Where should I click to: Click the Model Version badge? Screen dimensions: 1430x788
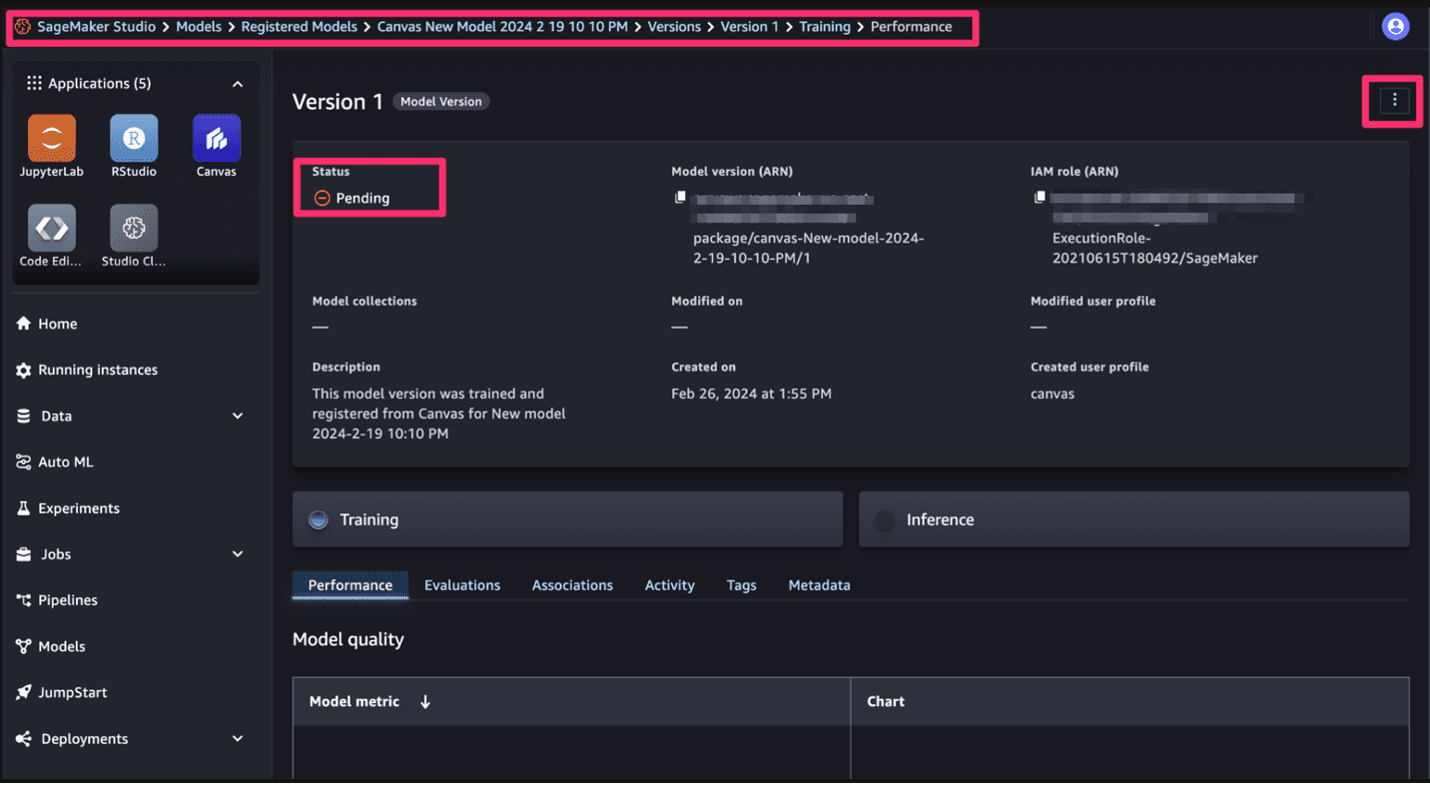pyautogui.click(x=441, y=101)
